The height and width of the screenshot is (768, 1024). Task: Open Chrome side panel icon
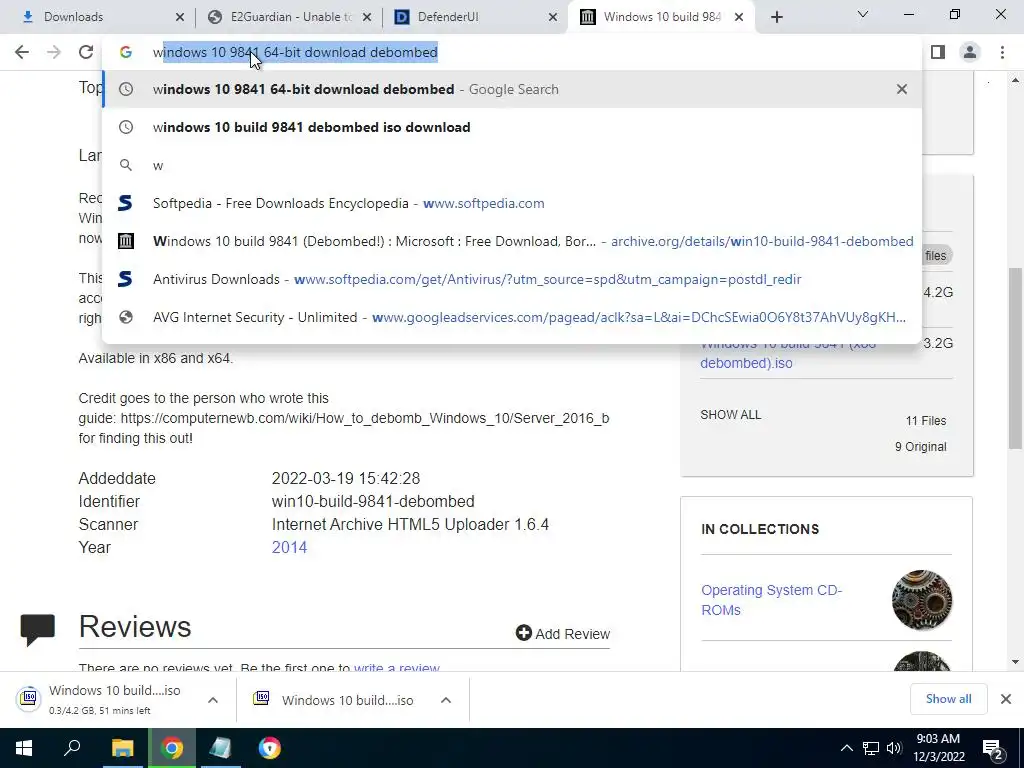938,52
